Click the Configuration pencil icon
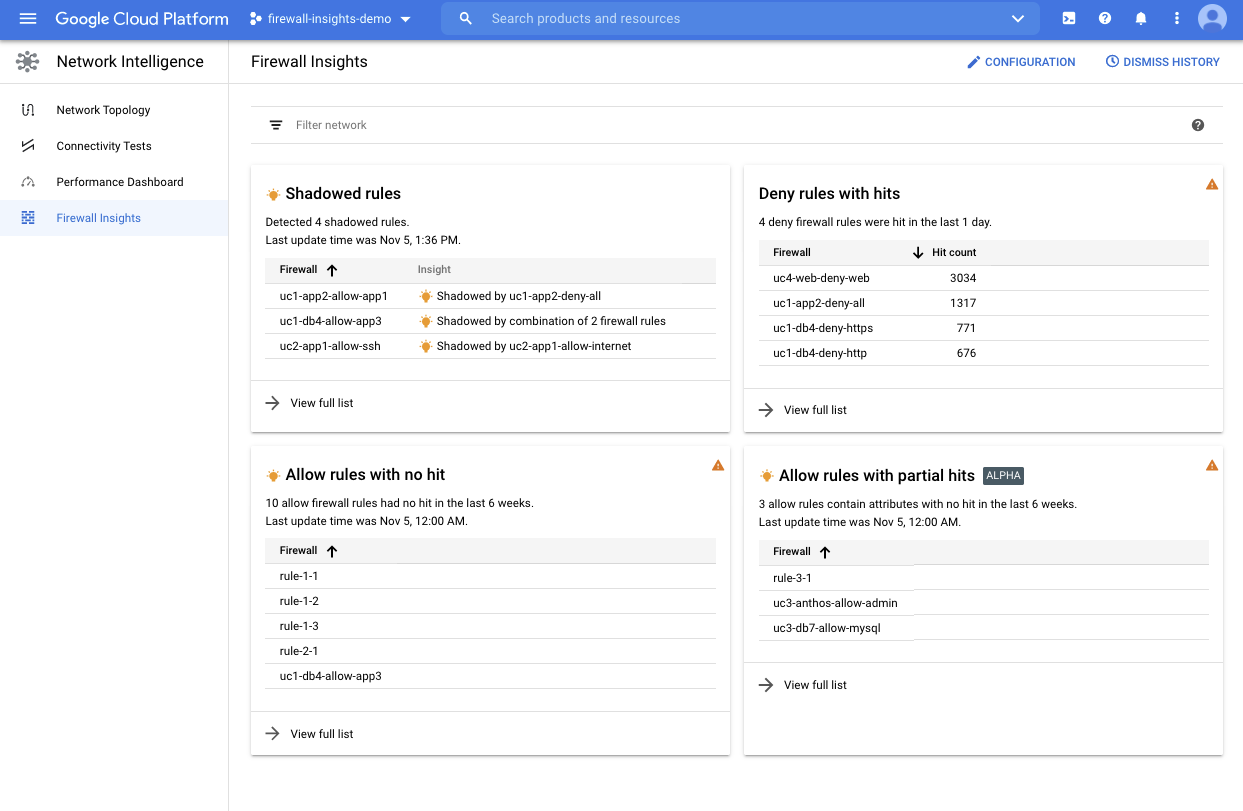1243x811 pixels. point(974,62)
